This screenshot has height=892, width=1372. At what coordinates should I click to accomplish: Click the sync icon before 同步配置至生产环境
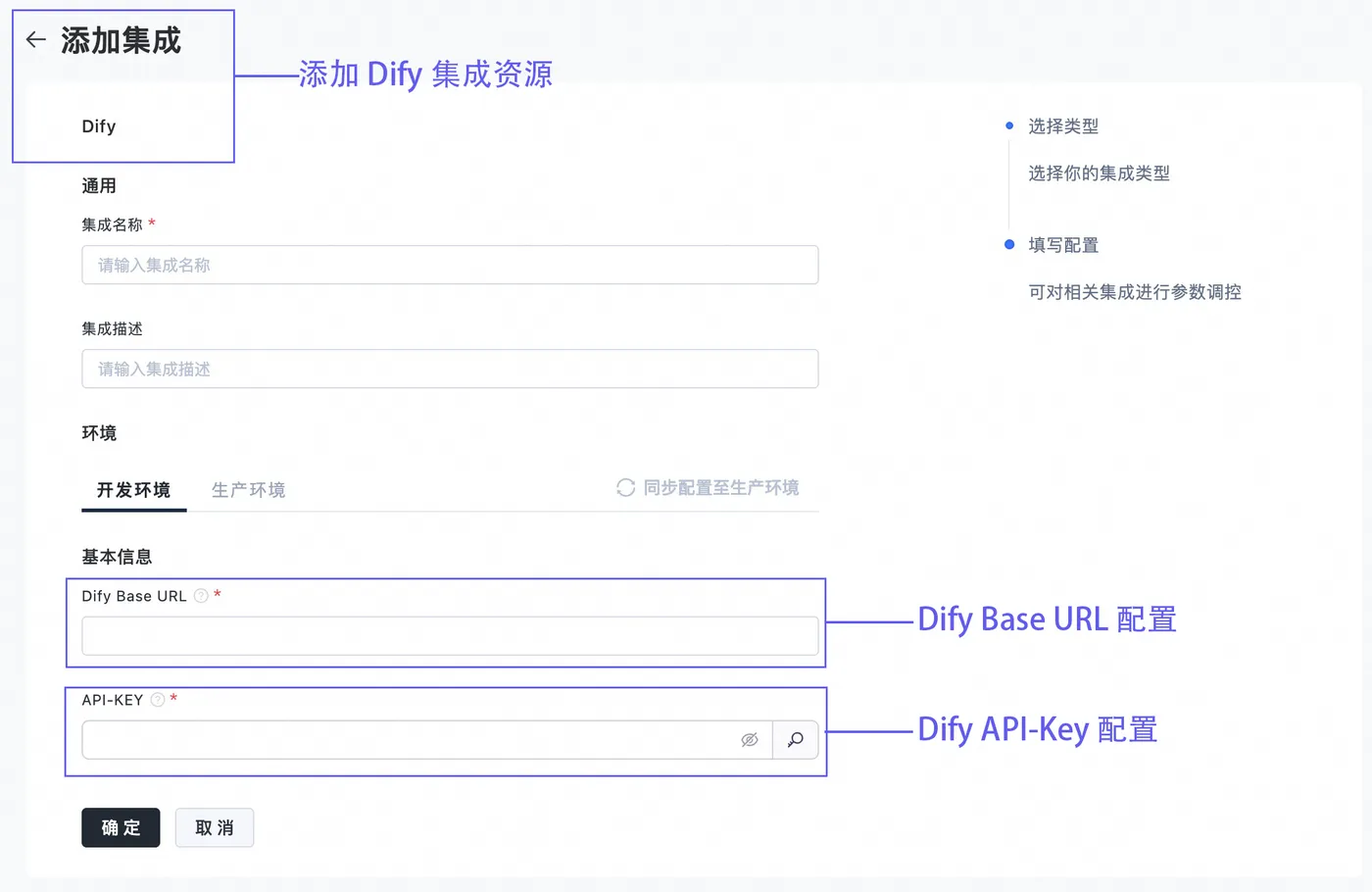(625, 488)
